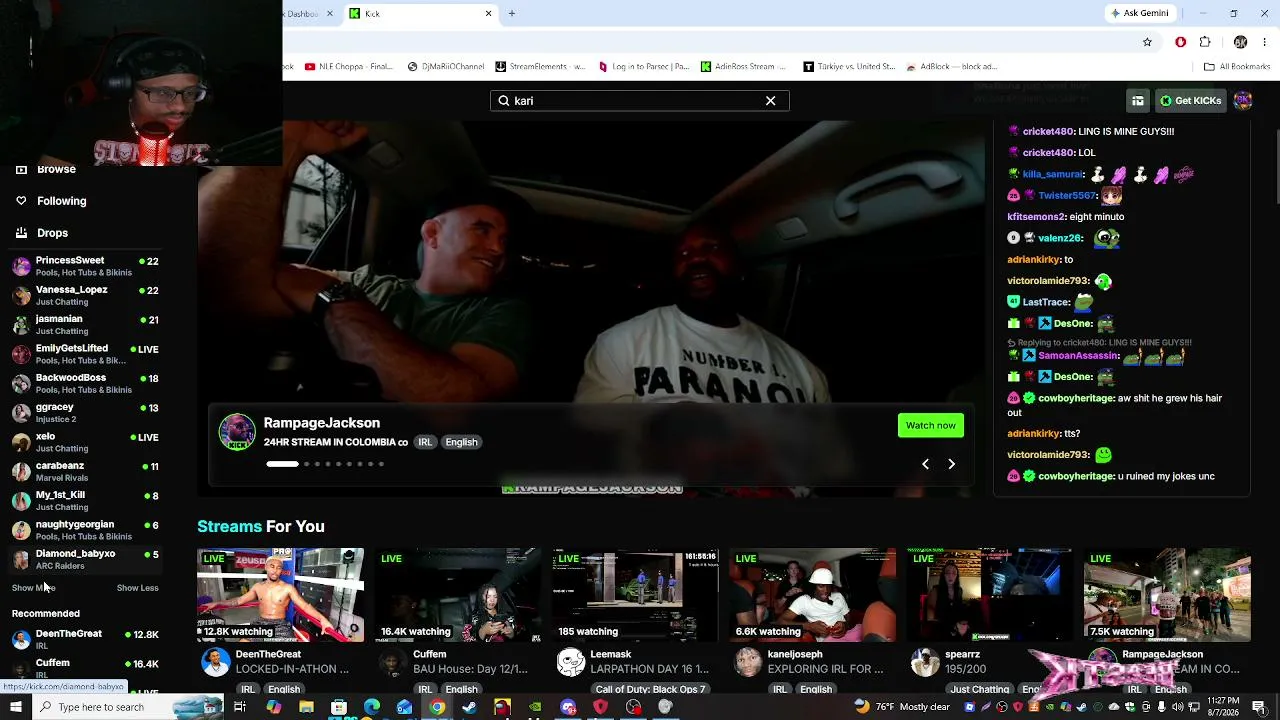The width and height of the screenshot is (1280, 720).
Task: Open All Bookmarks folder
Action: (x=1237, y=67)
